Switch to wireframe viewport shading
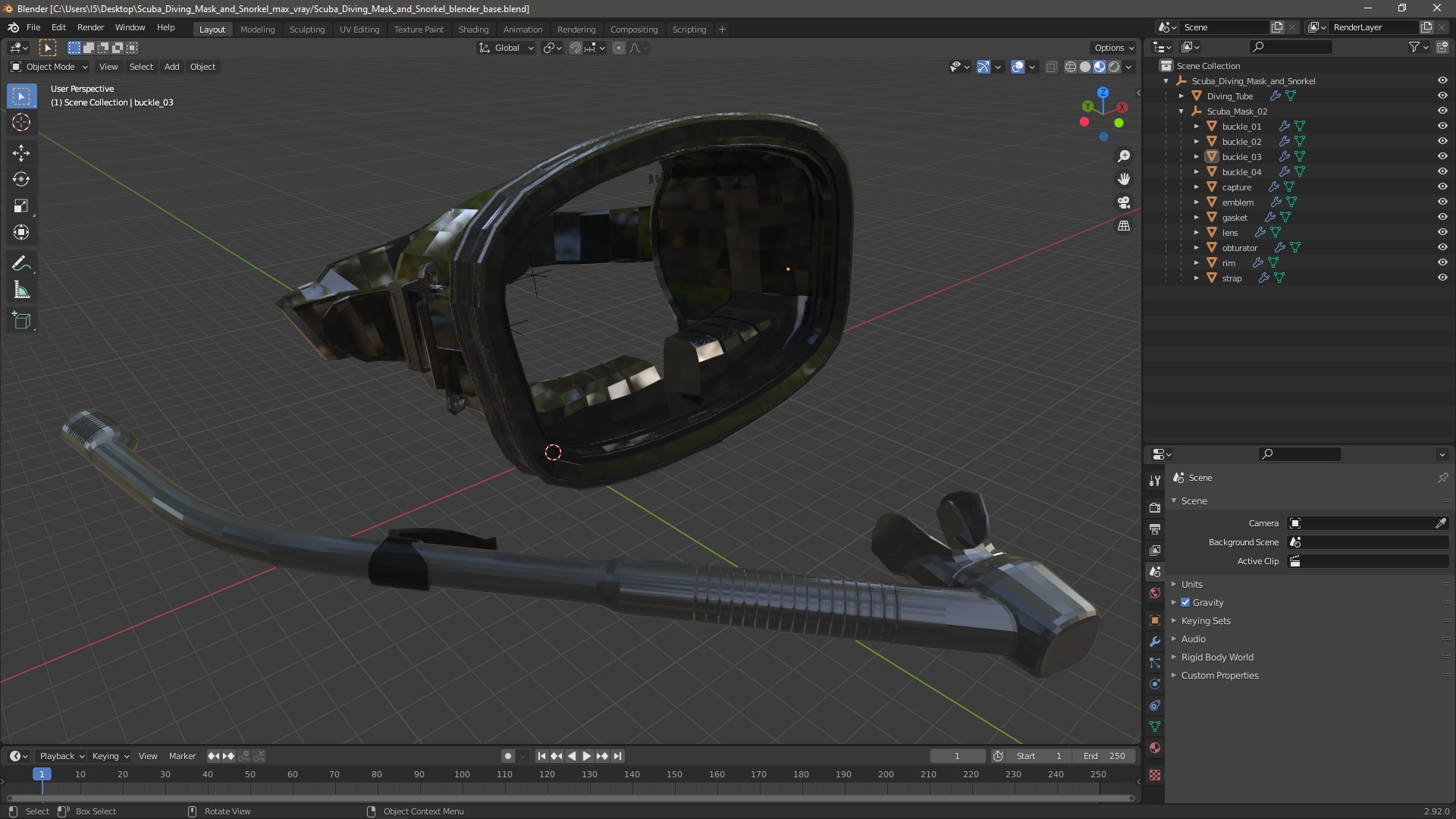 (1071, 67)
